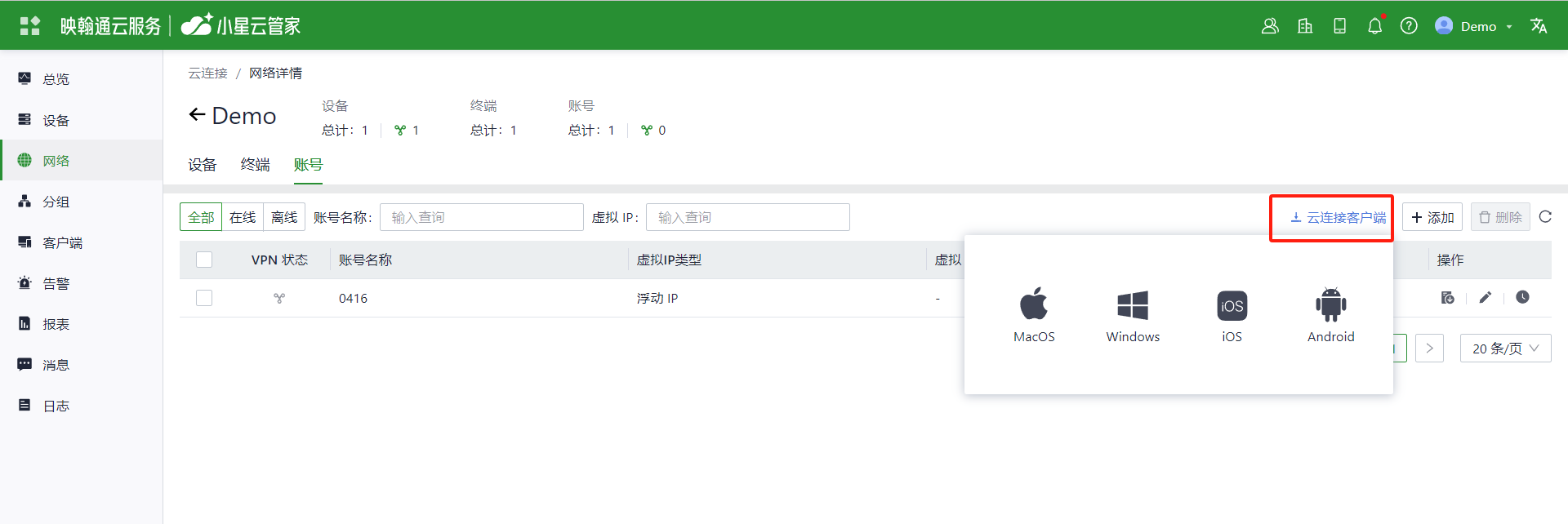This screenshot has height=524, width=1568.
Task: Open 日志 in the sidebar
Action: point(81,406)
